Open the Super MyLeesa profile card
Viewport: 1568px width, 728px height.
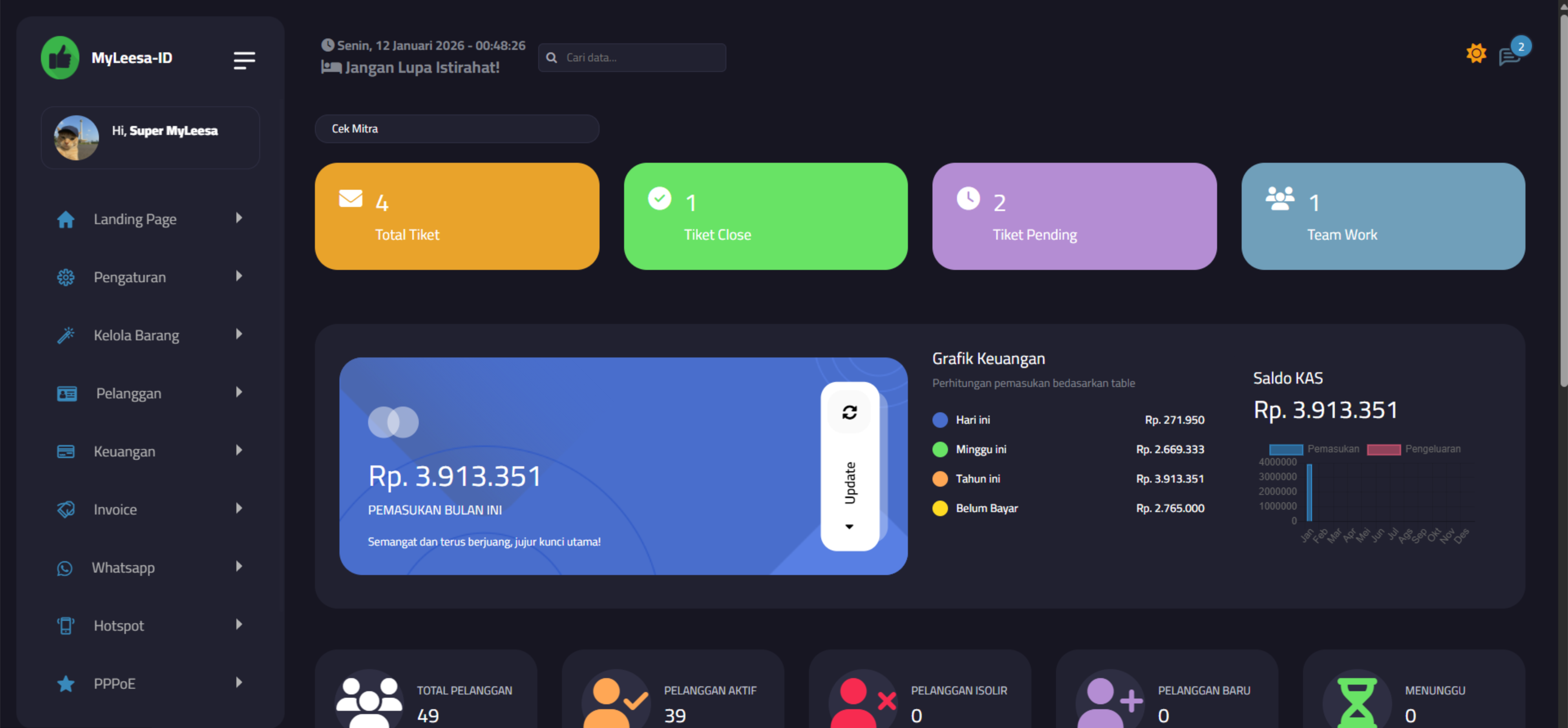pyautogui.click(x=150, y=137)
